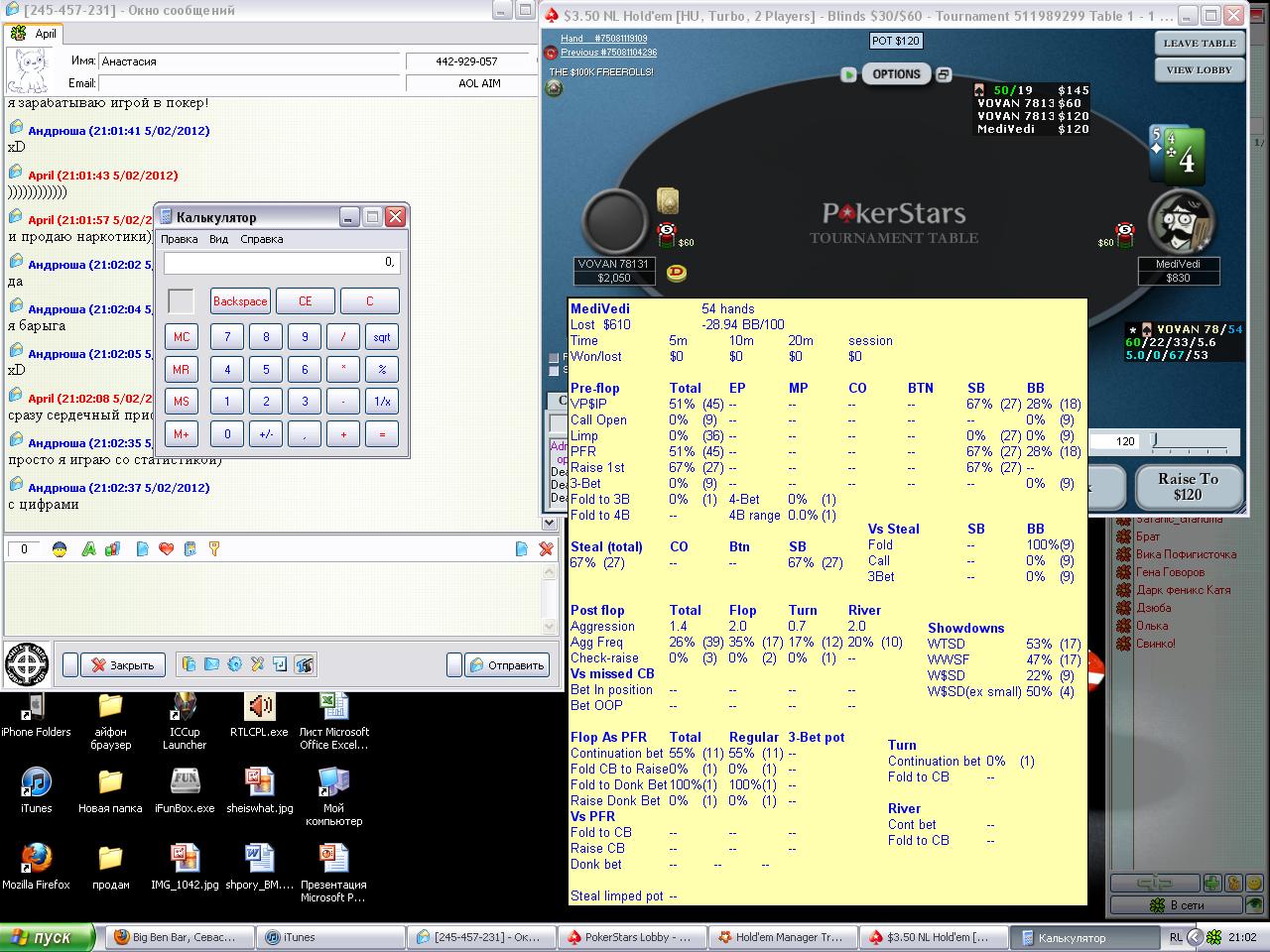Click the red heart icon in chat toolbar
Image resolution: width=1270 pixels, height=952 pixels.
tap(166, 548)
